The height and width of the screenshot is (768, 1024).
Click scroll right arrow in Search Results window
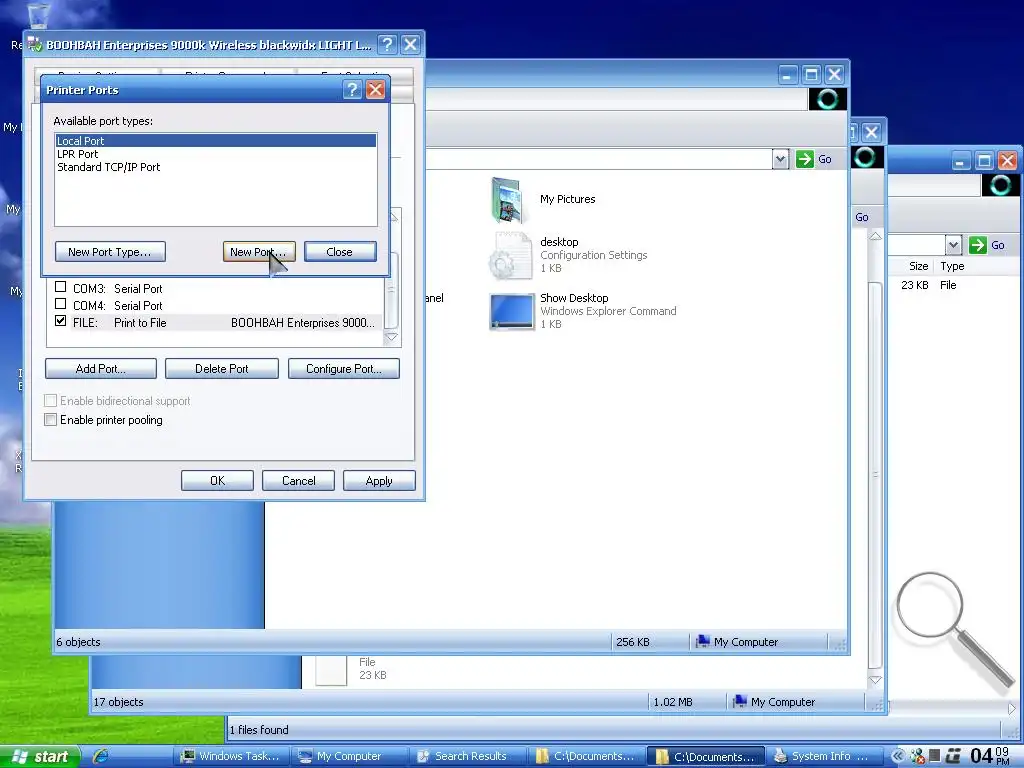coord(1012,708)
